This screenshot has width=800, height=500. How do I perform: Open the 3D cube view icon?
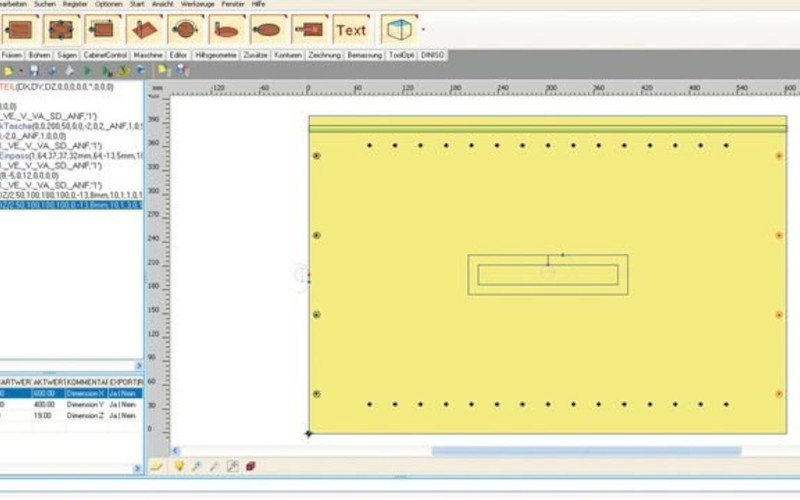(399, 29)
